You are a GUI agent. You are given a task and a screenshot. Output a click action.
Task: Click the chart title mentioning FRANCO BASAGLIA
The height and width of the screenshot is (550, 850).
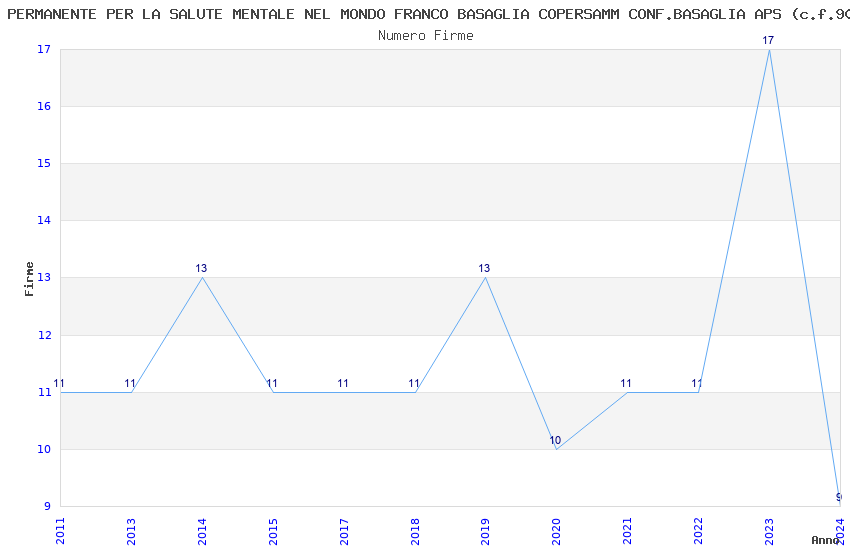(428, 15)
